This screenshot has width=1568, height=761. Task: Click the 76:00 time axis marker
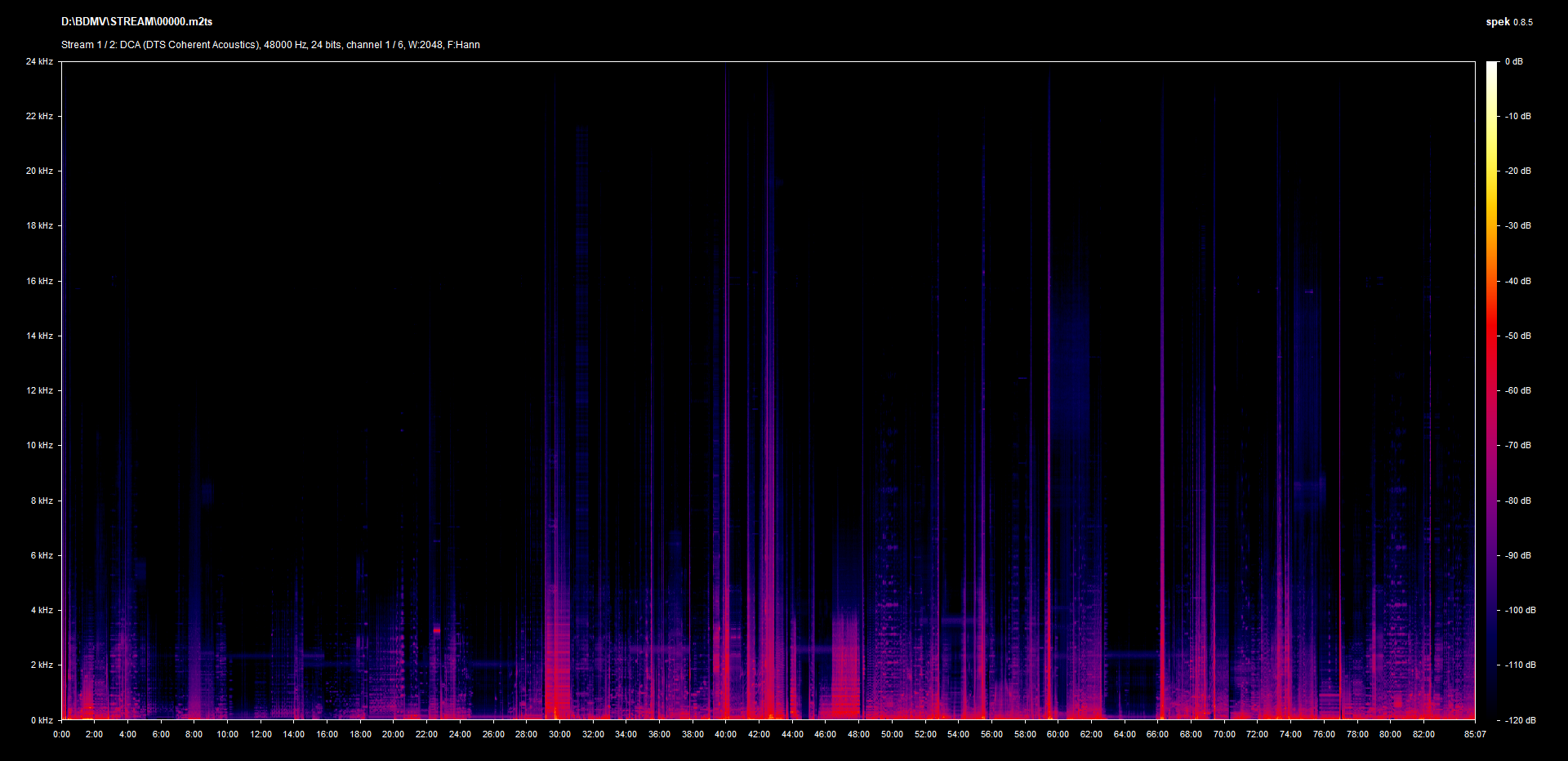(x=1324, y=734)
